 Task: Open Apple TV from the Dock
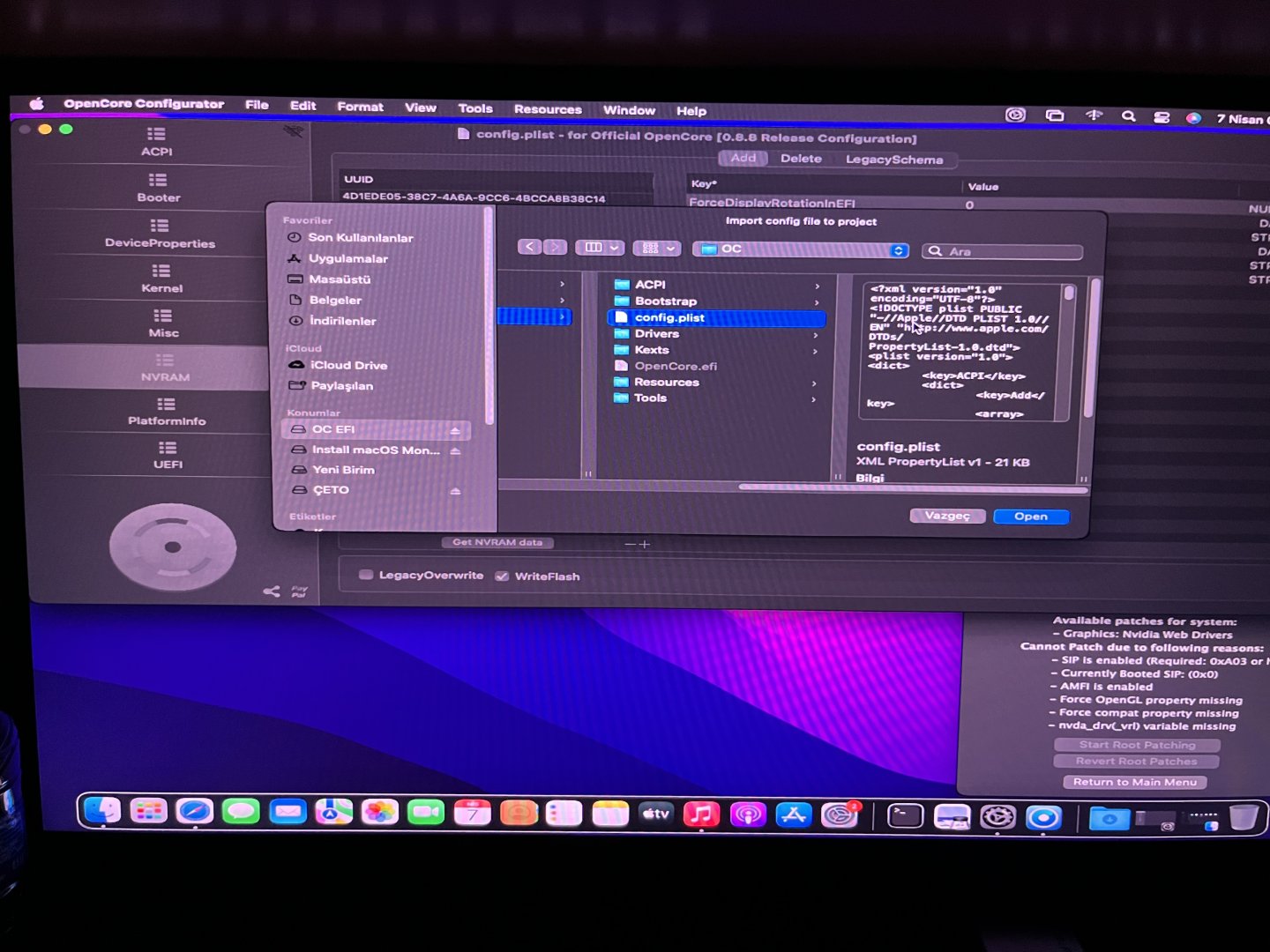pyautogui.click(x=656, y=814)
